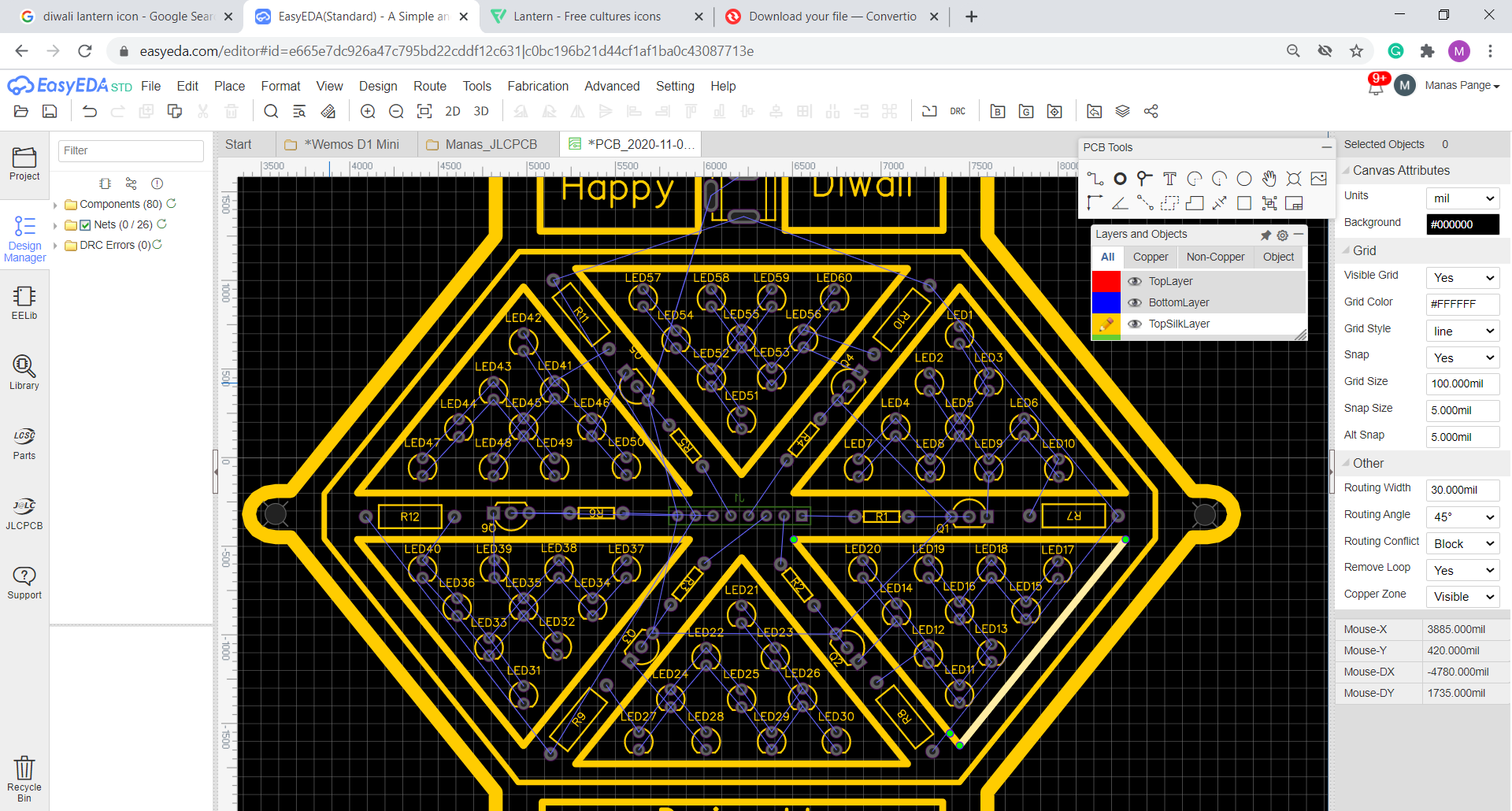This screenshot has width=1512, height=811.
Task: Select the Connect Pad to Pad tool
Action: click(1145, 203)
